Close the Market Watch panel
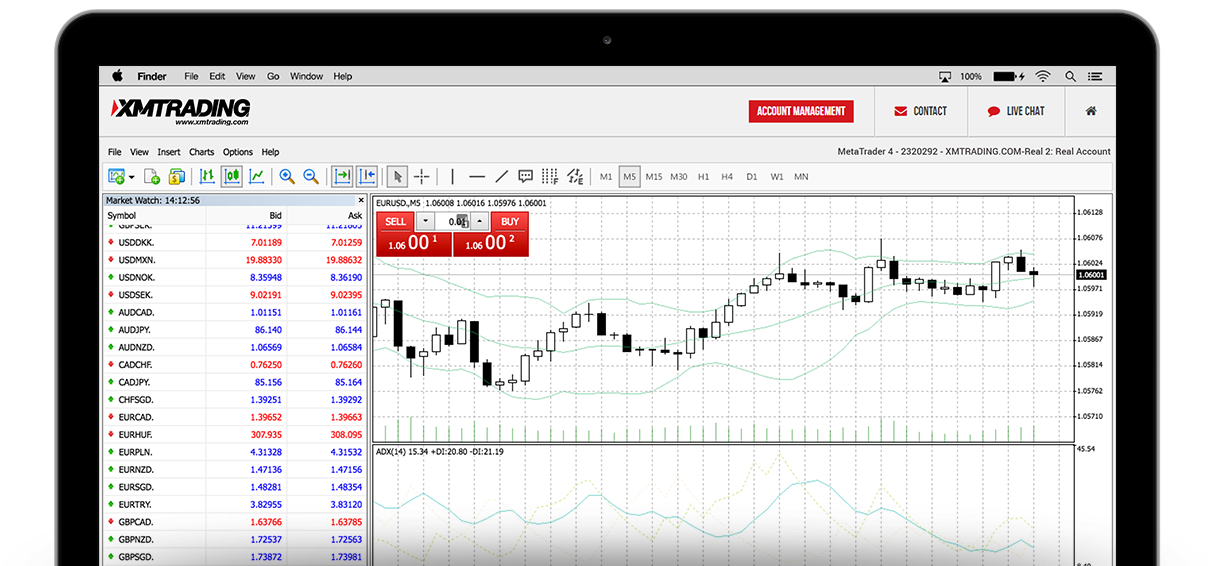 coord(361,201)
